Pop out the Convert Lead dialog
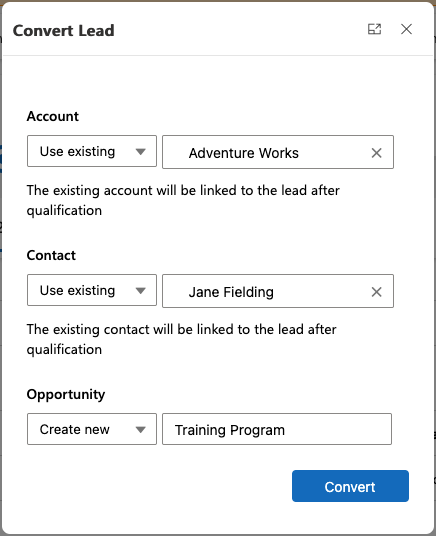The width and height of the screenshot is (436, 536). coord(374,29)
